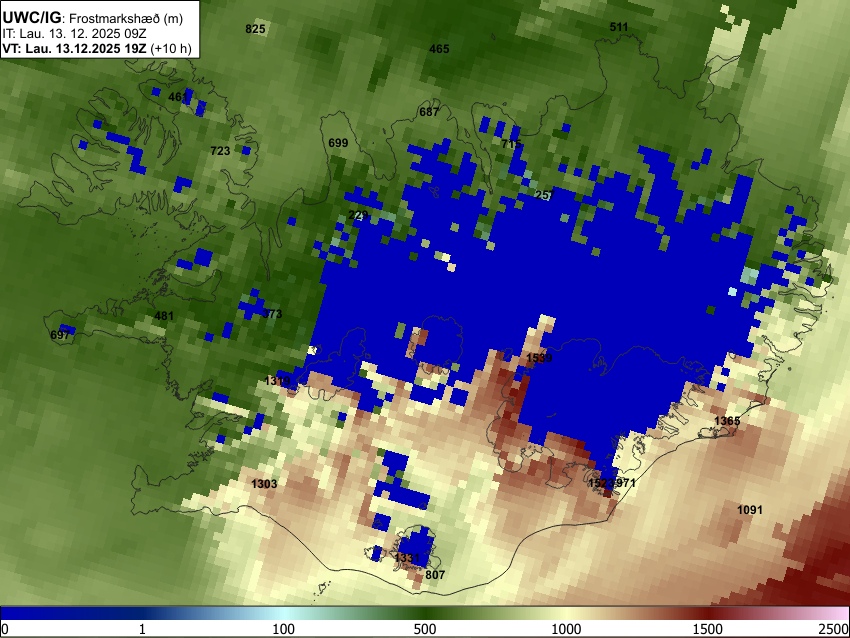
Task: Click the IT: Lau. 13. 12. 2025 09Z line
Action: (x=74, y=34)
